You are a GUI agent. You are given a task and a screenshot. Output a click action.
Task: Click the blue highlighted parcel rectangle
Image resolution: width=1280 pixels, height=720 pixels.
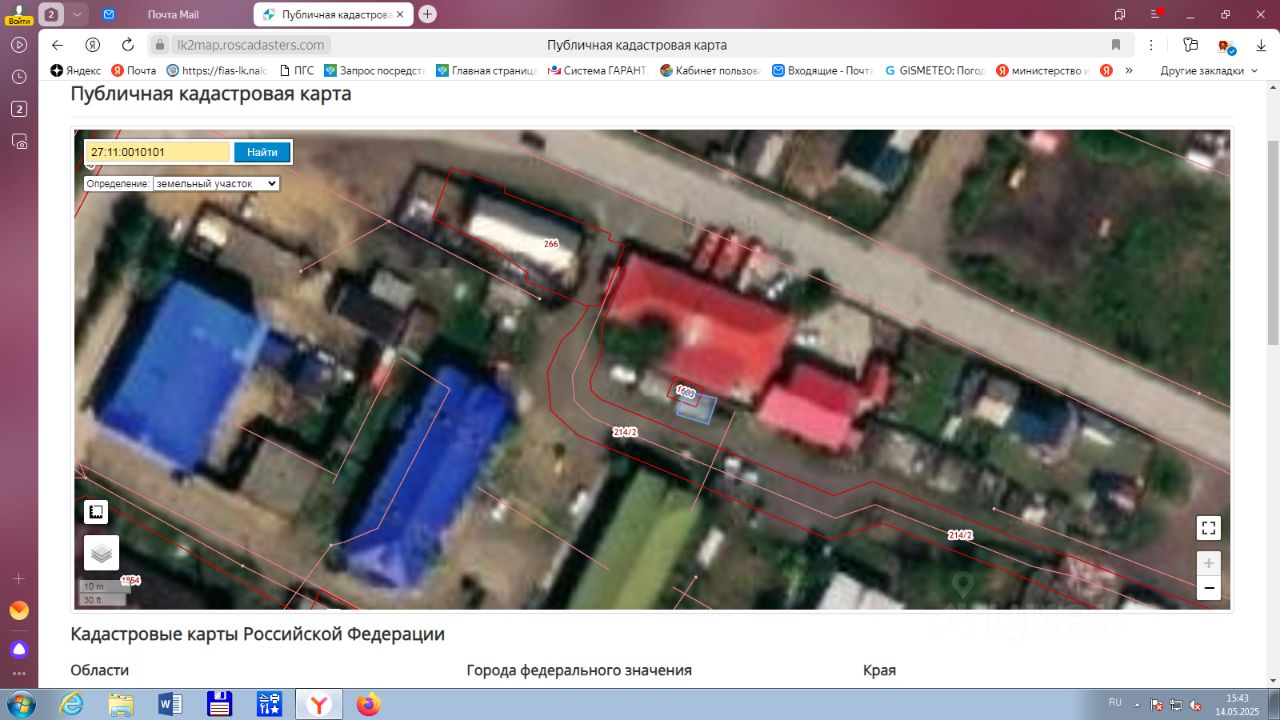[697, 409]
